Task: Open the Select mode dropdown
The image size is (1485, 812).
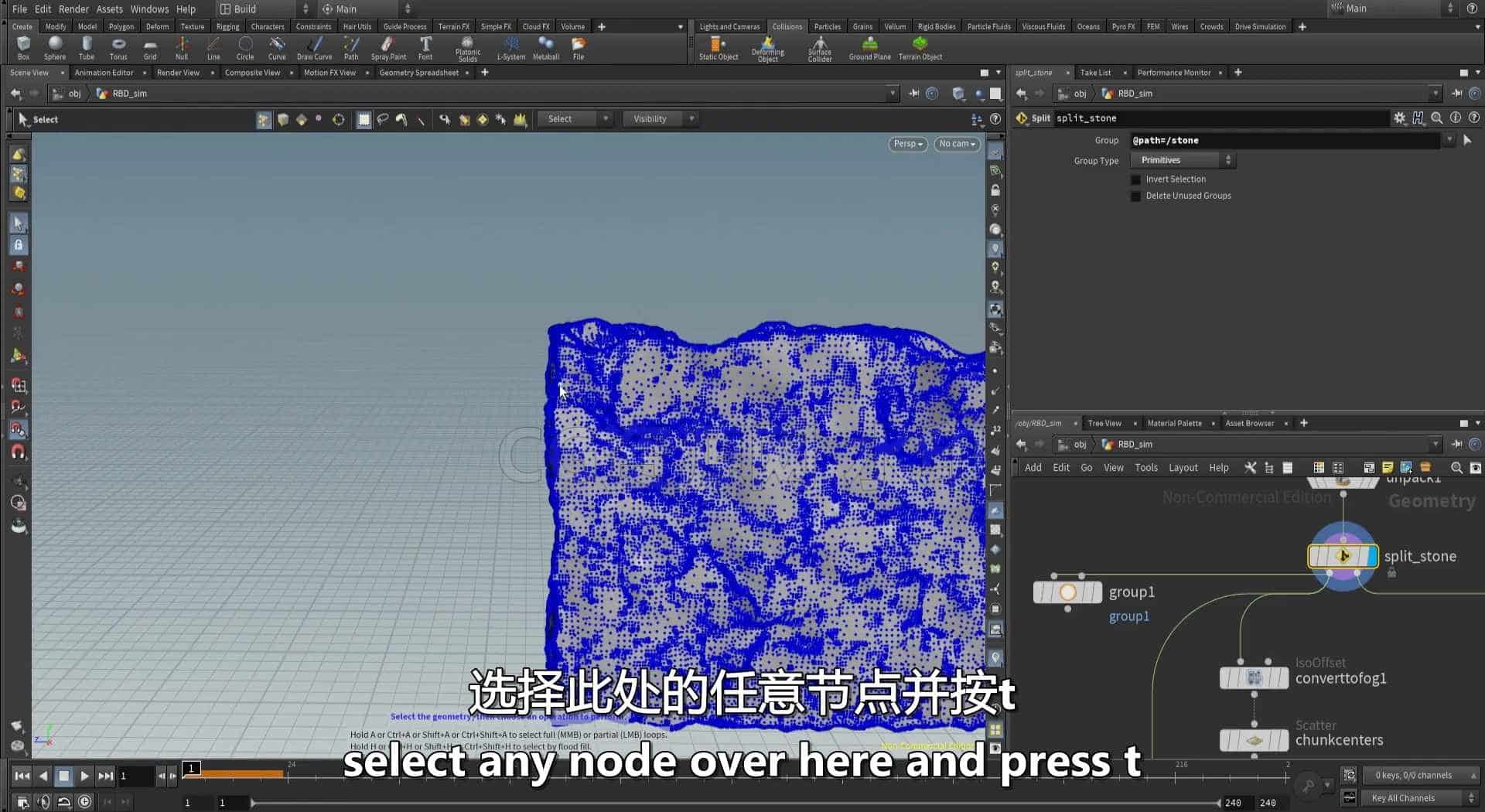Action: point(575,119)
